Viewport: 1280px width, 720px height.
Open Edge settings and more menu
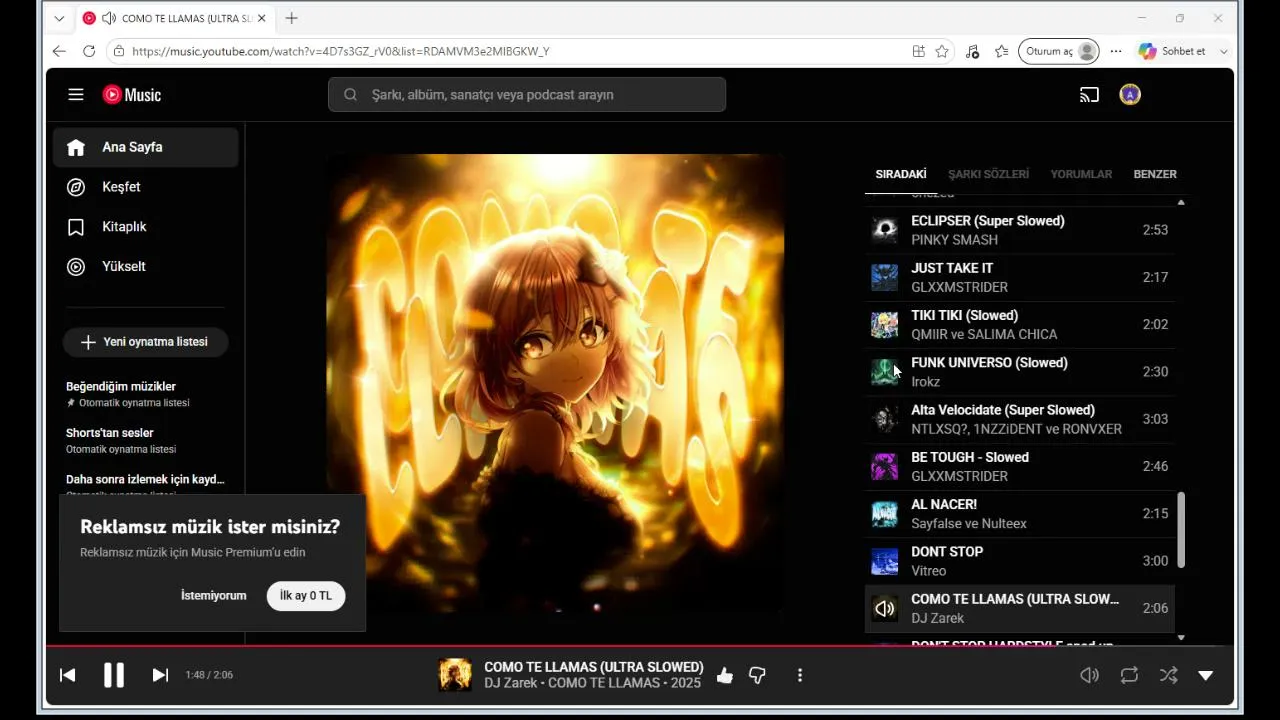tap(1116, 51)
